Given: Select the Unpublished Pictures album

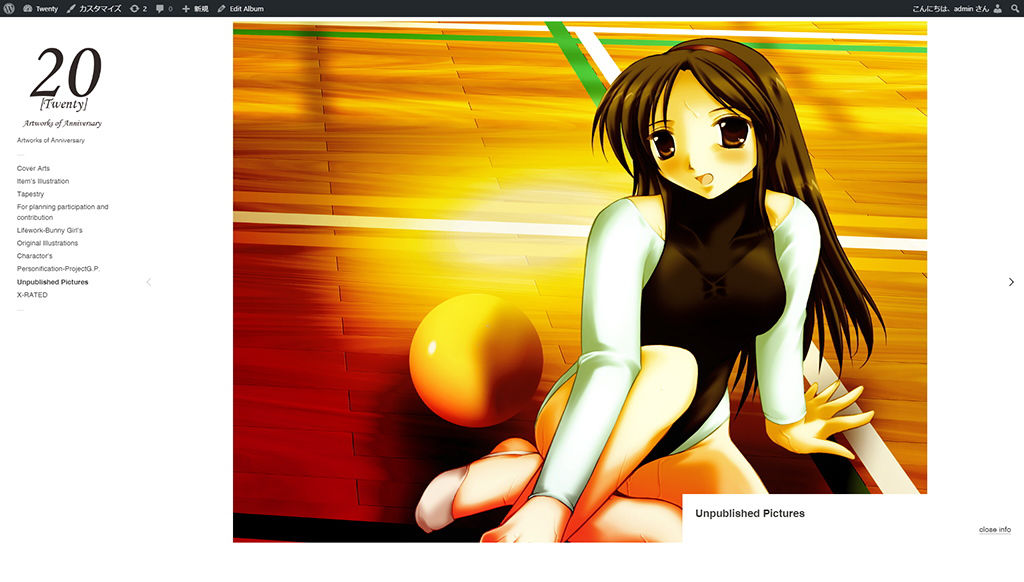Looking at the screenshot, I should 52,282.
